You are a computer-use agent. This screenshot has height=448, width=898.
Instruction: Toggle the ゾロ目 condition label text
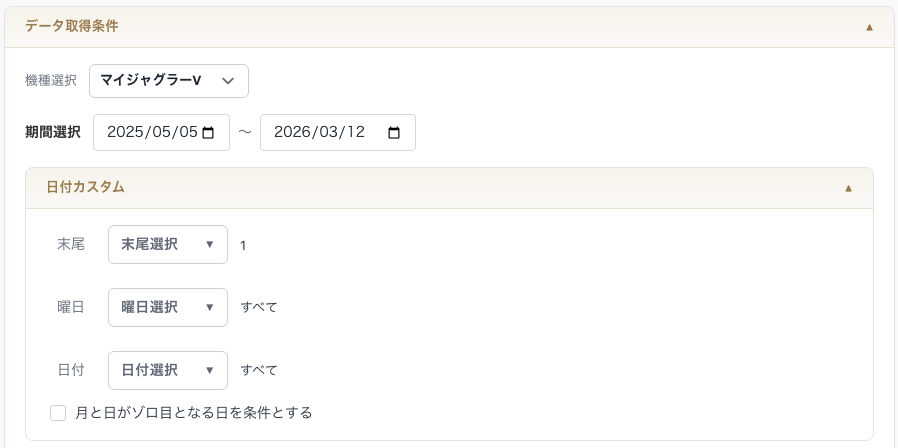194,412
